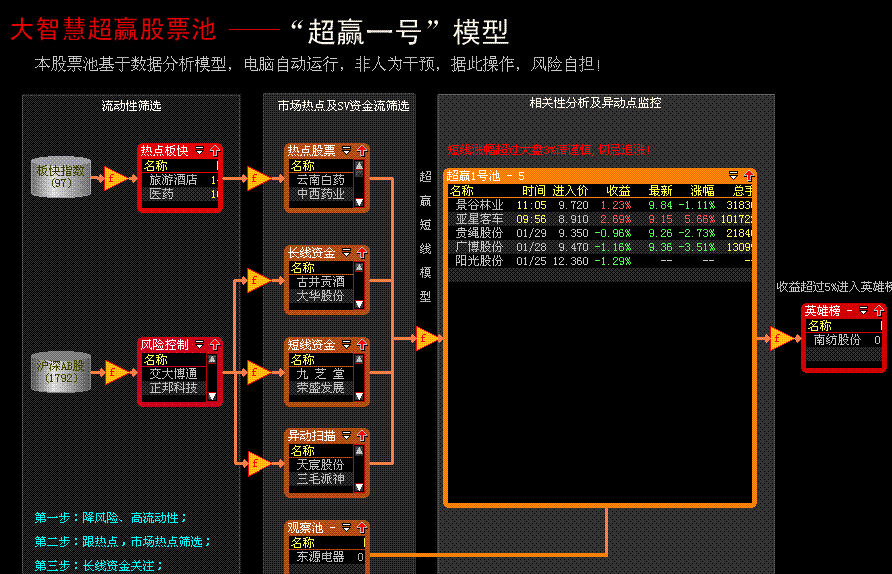This screenshot has width=892, height=574.
Task: Click scroll-down arrow in 异动扫描 list
Action: click(x=359, y=487)
